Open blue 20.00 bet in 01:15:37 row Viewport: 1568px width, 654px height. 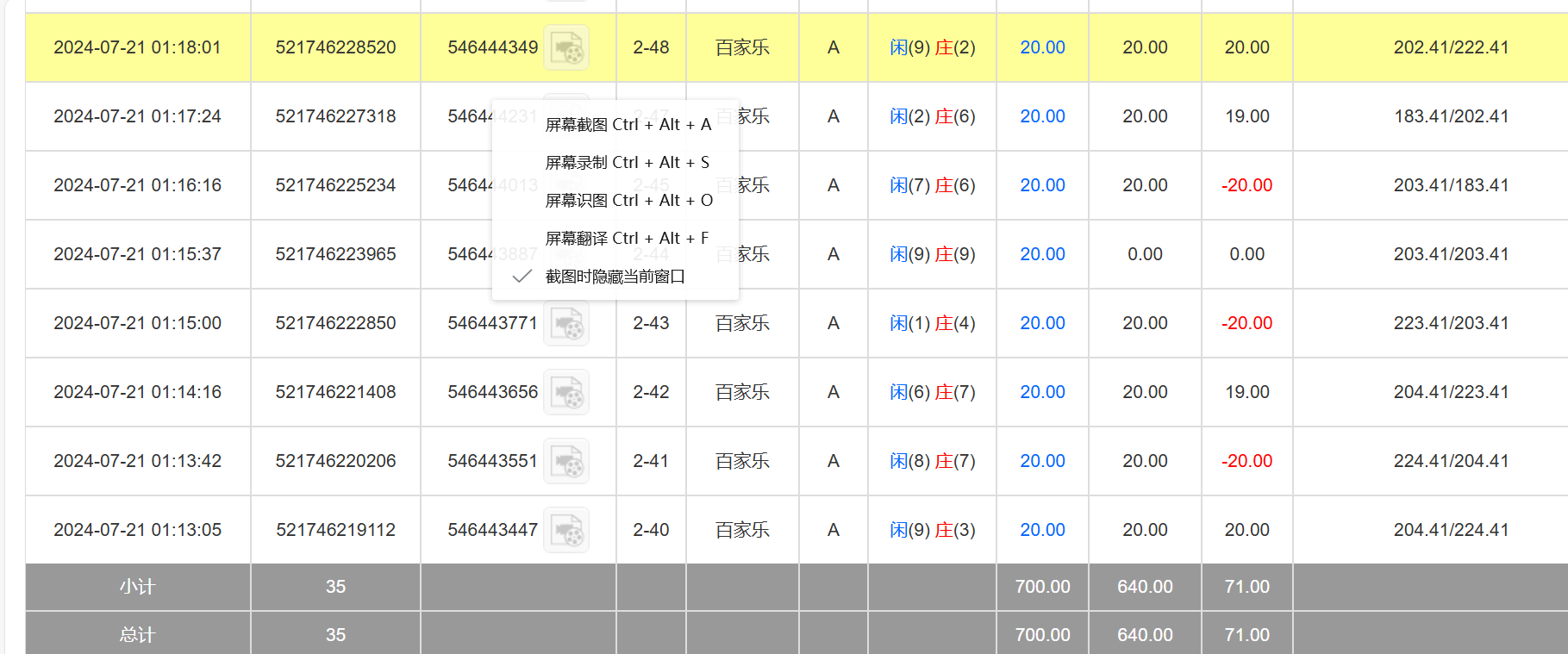coord(1042,254)
